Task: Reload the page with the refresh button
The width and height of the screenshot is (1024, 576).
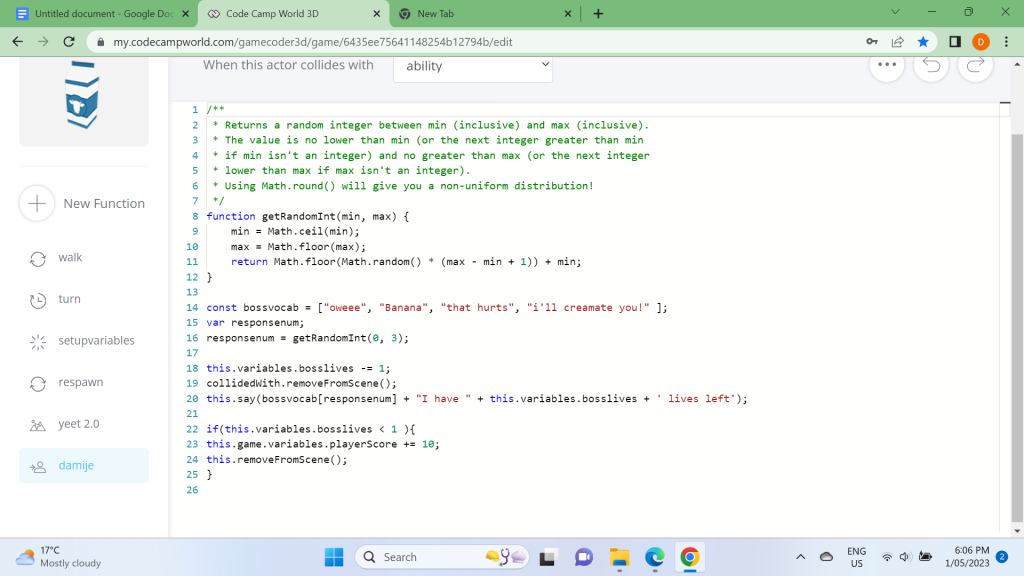Action: (69, 42)
